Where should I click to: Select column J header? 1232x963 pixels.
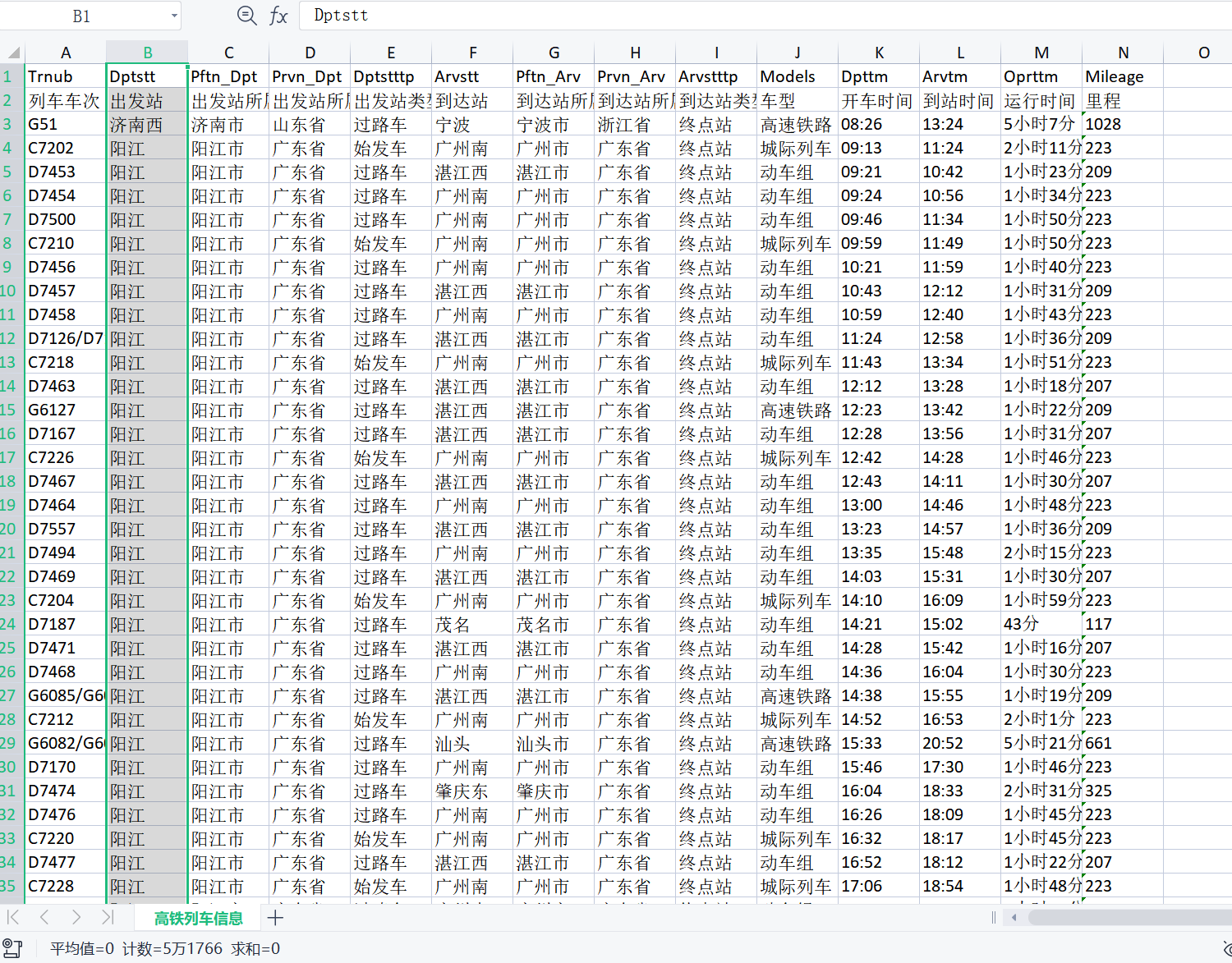(x=798, y=53)
